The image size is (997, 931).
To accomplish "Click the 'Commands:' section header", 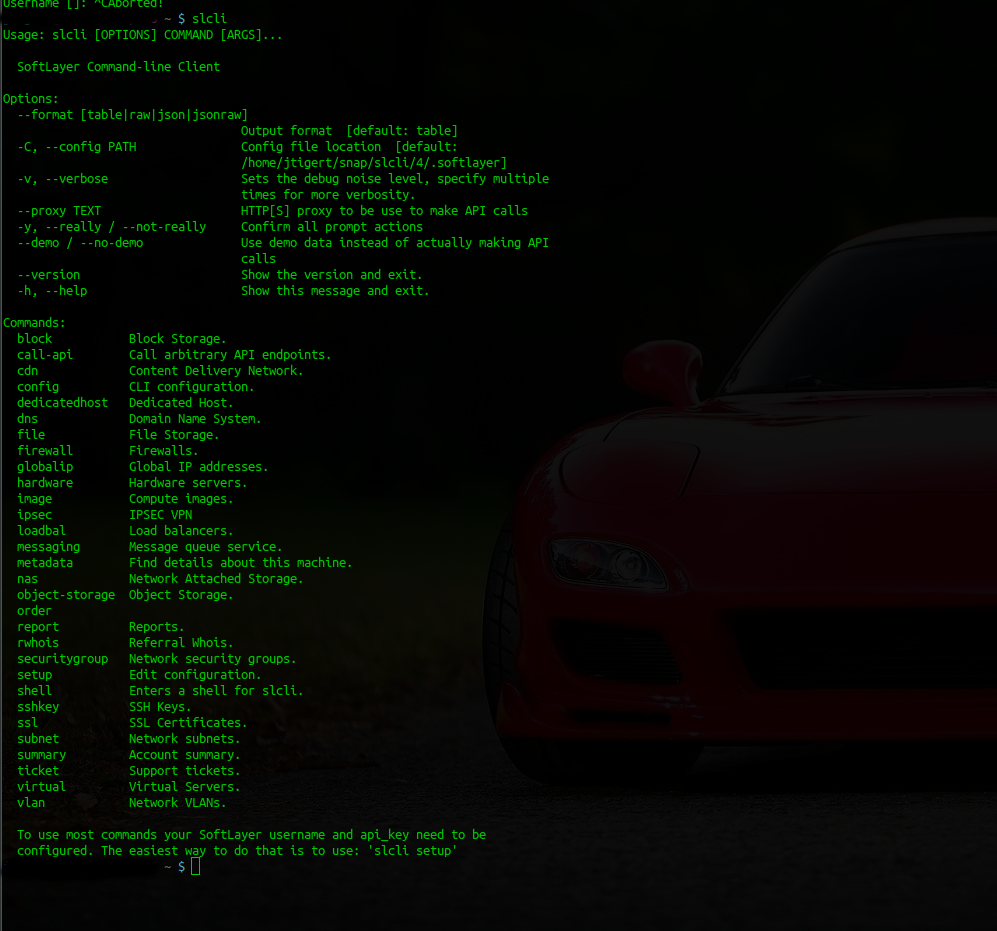I will tap(34, 323).
